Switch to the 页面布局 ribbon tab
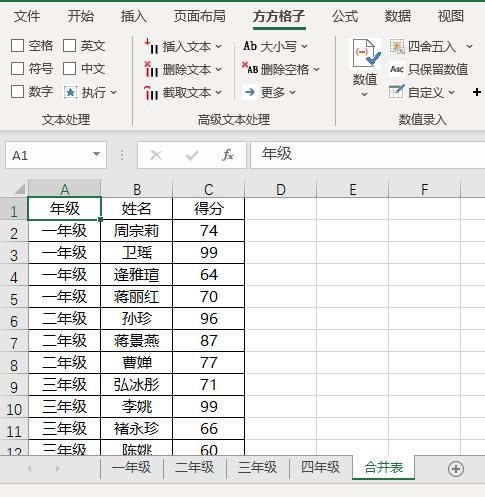The image size is (485, 497). [200, 16]
